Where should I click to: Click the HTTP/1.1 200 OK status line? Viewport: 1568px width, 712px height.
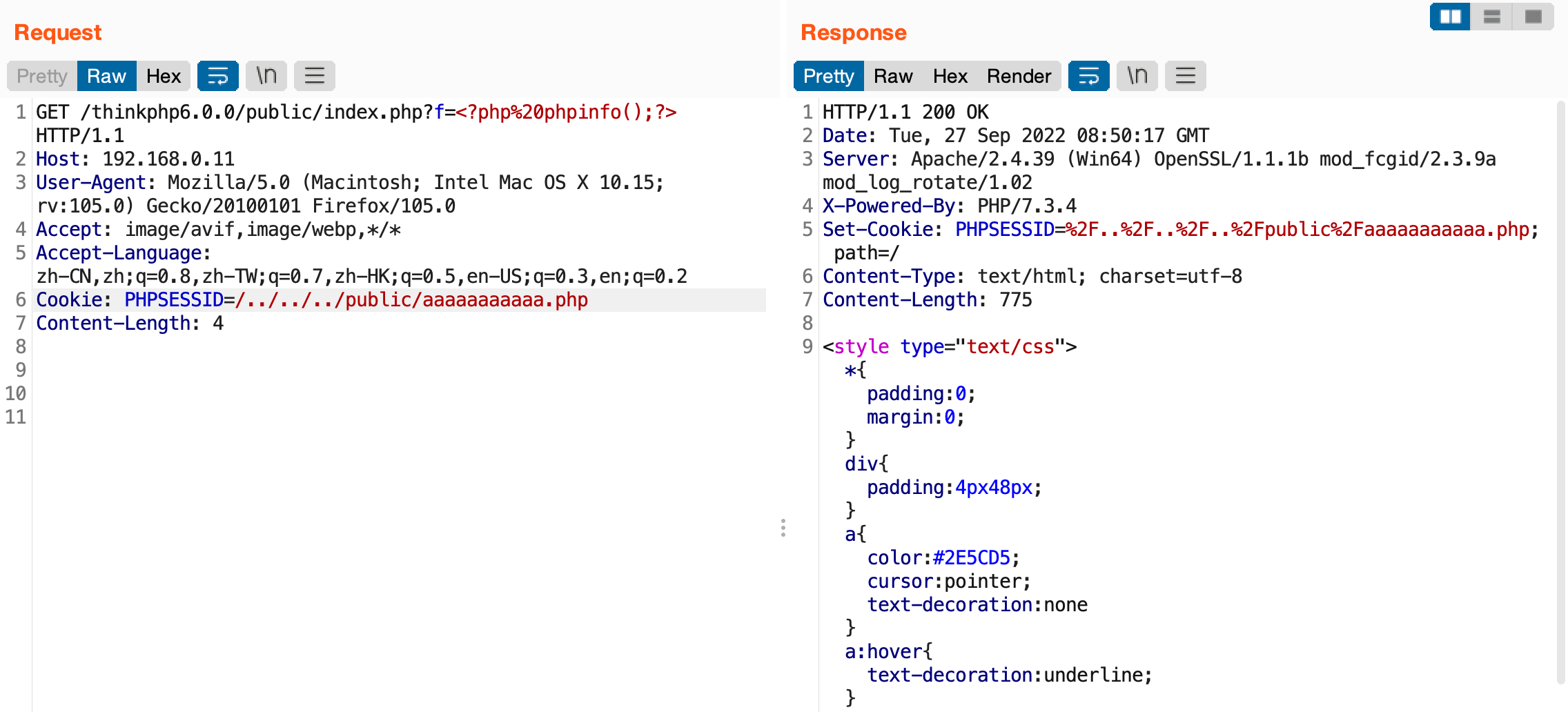905,112
